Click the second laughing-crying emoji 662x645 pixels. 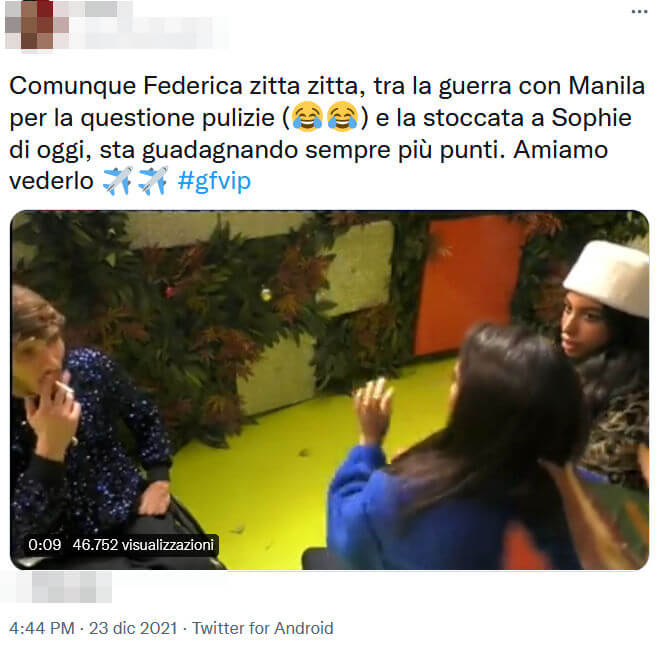[342, 117]
